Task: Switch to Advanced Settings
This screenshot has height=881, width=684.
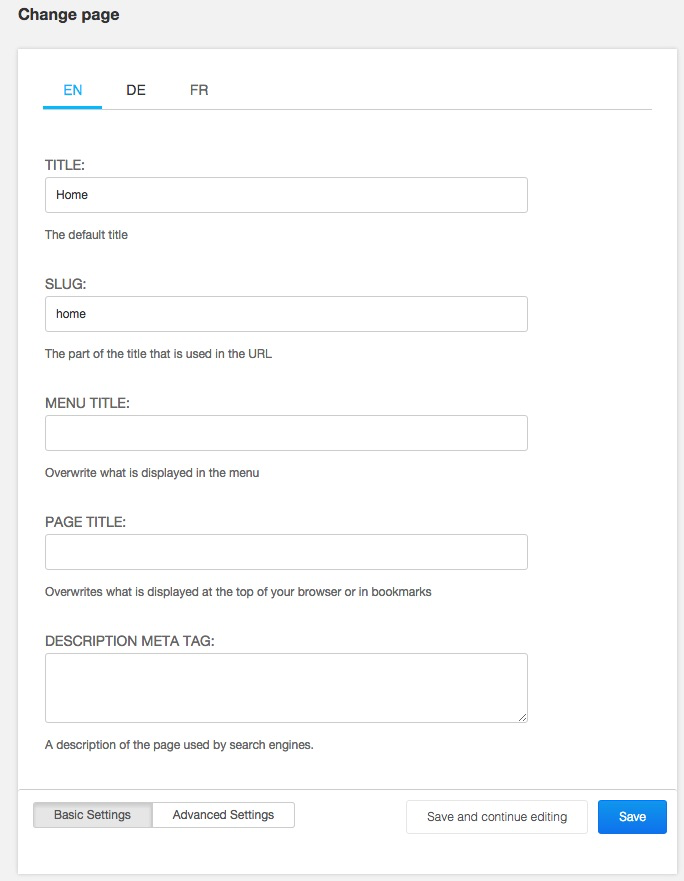Action: click(223, 815)
